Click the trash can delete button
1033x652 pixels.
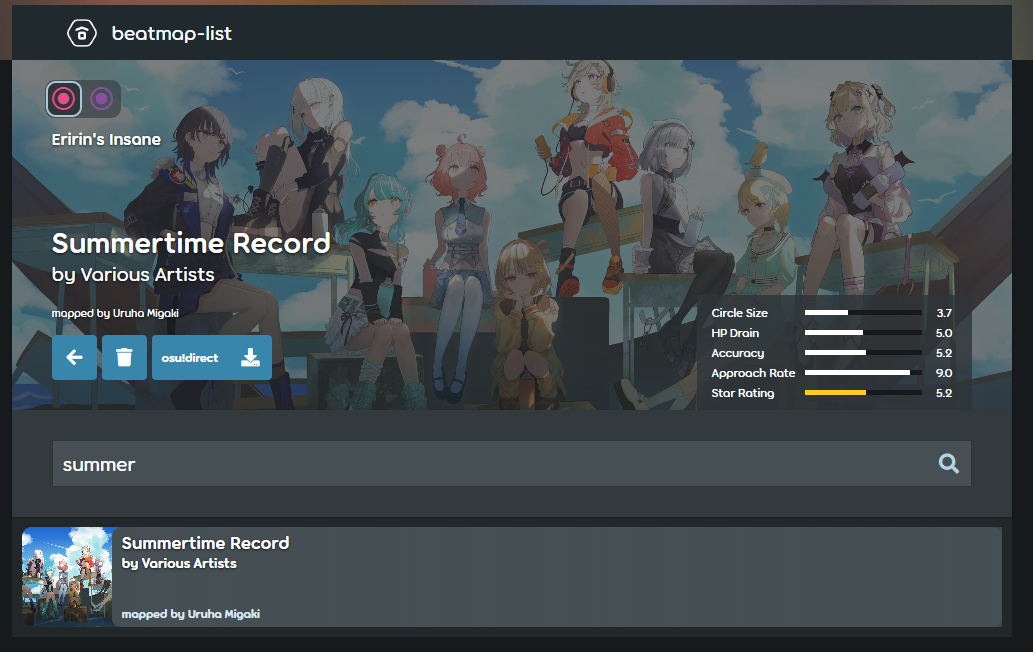(124, 357)
